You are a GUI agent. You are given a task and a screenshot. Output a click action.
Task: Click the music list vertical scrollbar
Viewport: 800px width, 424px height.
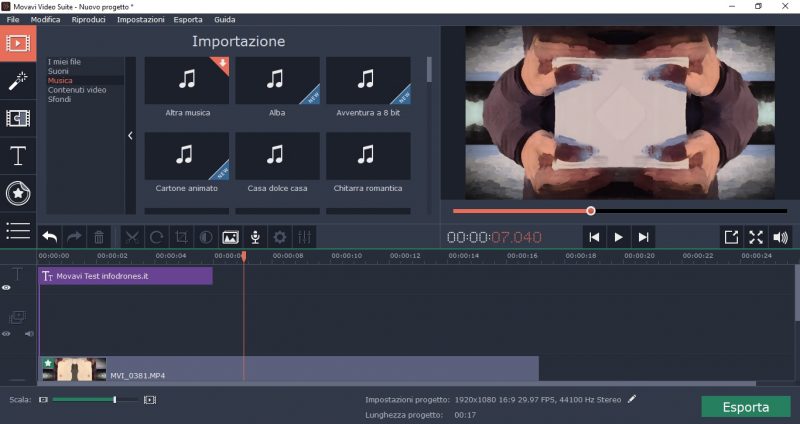(429, 69)
